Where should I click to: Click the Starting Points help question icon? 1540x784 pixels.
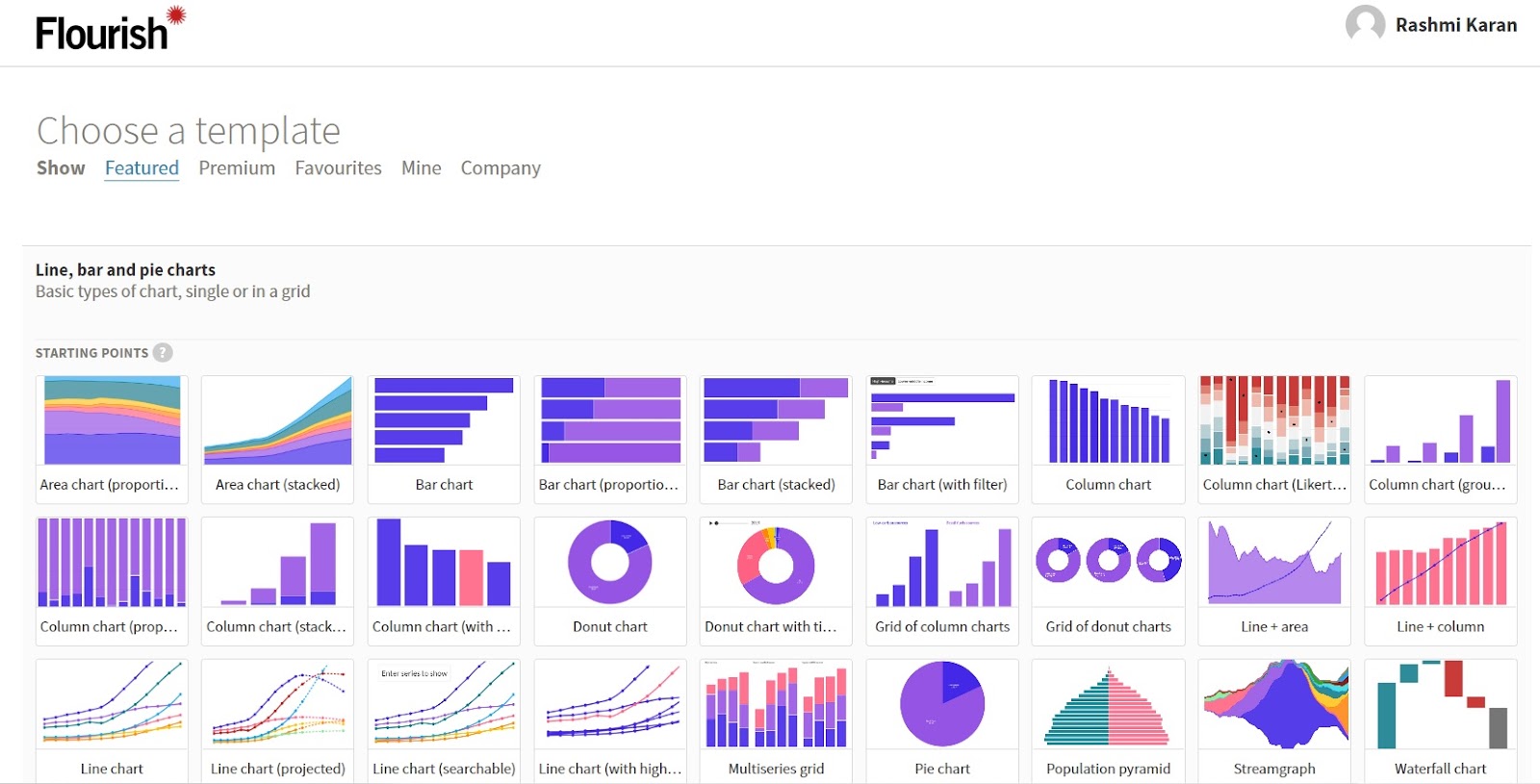(163, 353)
